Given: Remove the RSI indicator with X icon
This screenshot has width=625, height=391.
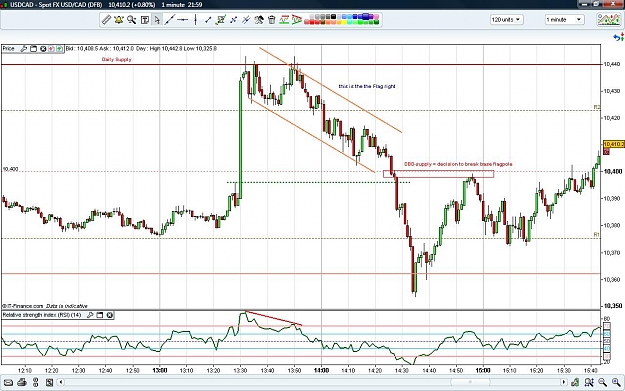Looking at the screenshot, I should pos(110,315).
